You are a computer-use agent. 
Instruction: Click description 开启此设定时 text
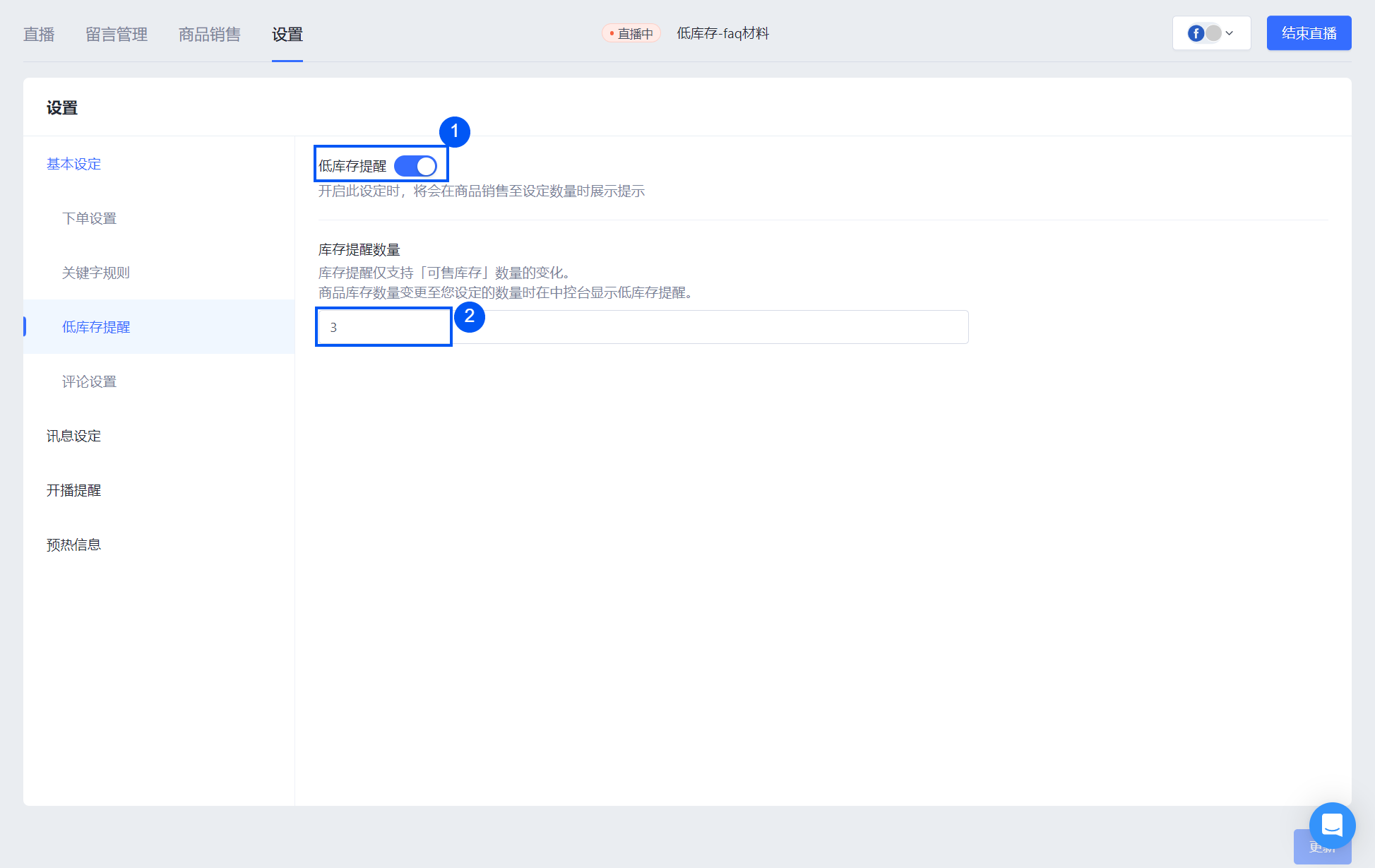tap(482, 191)
